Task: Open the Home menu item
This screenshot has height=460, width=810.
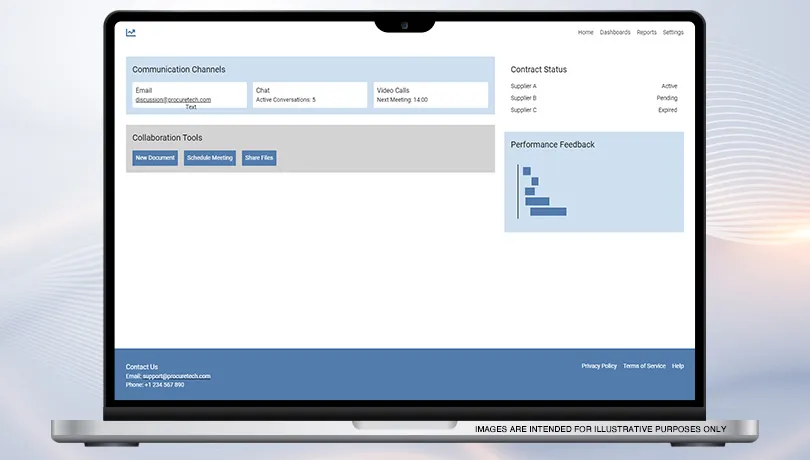Action: pyautogui.click(x=585, y=32)
